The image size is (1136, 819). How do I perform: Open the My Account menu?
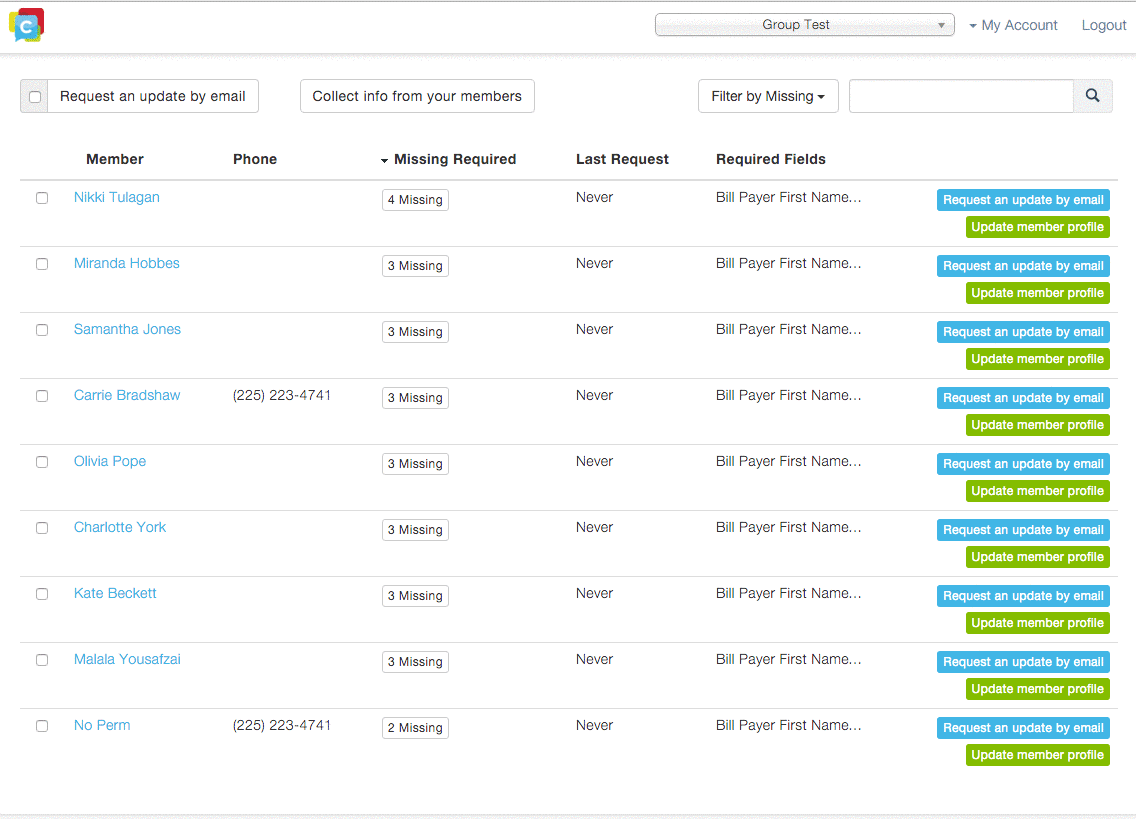[x=1013, y=25]
